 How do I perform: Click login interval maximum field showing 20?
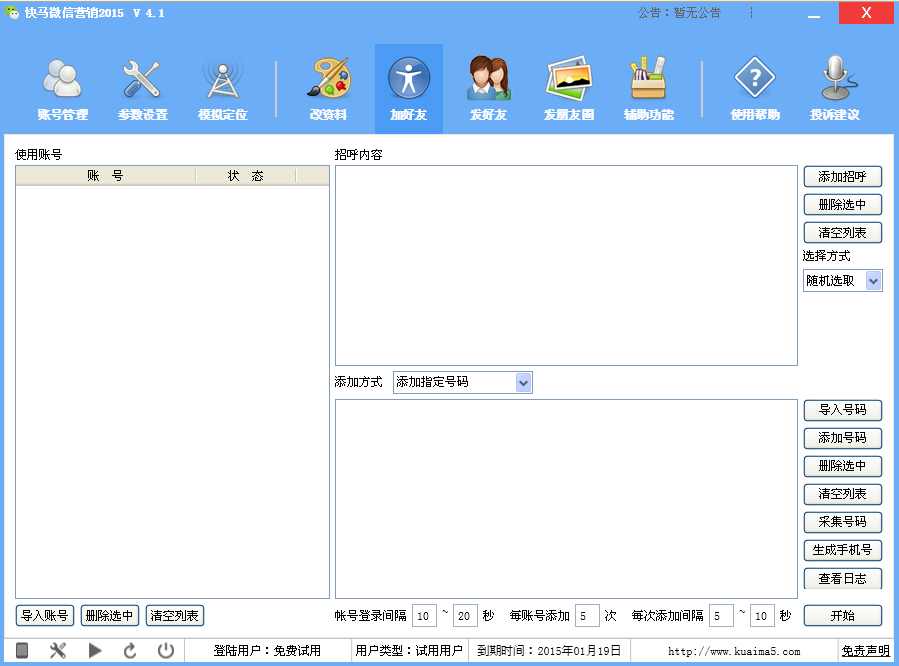465,616
